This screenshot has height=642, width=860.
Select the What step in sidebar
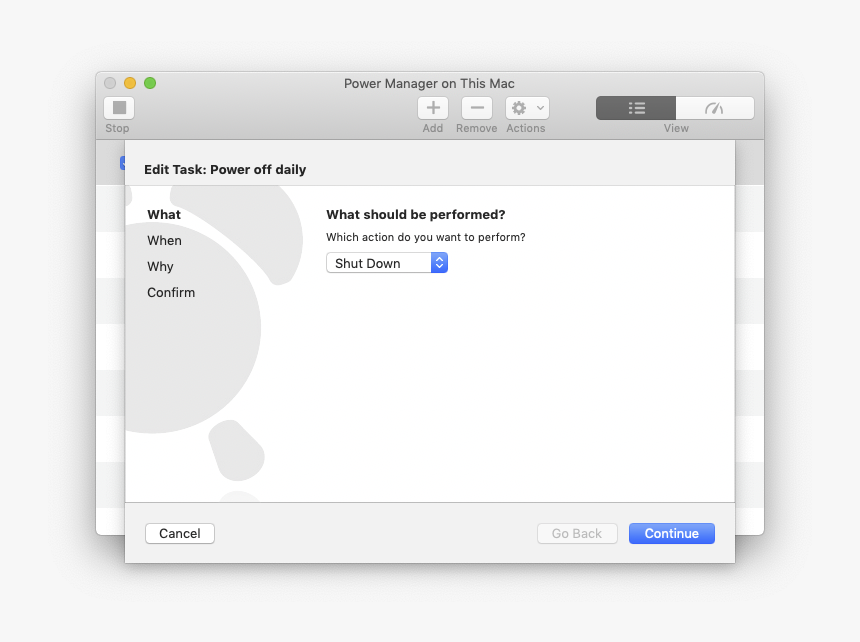(164, 214)
